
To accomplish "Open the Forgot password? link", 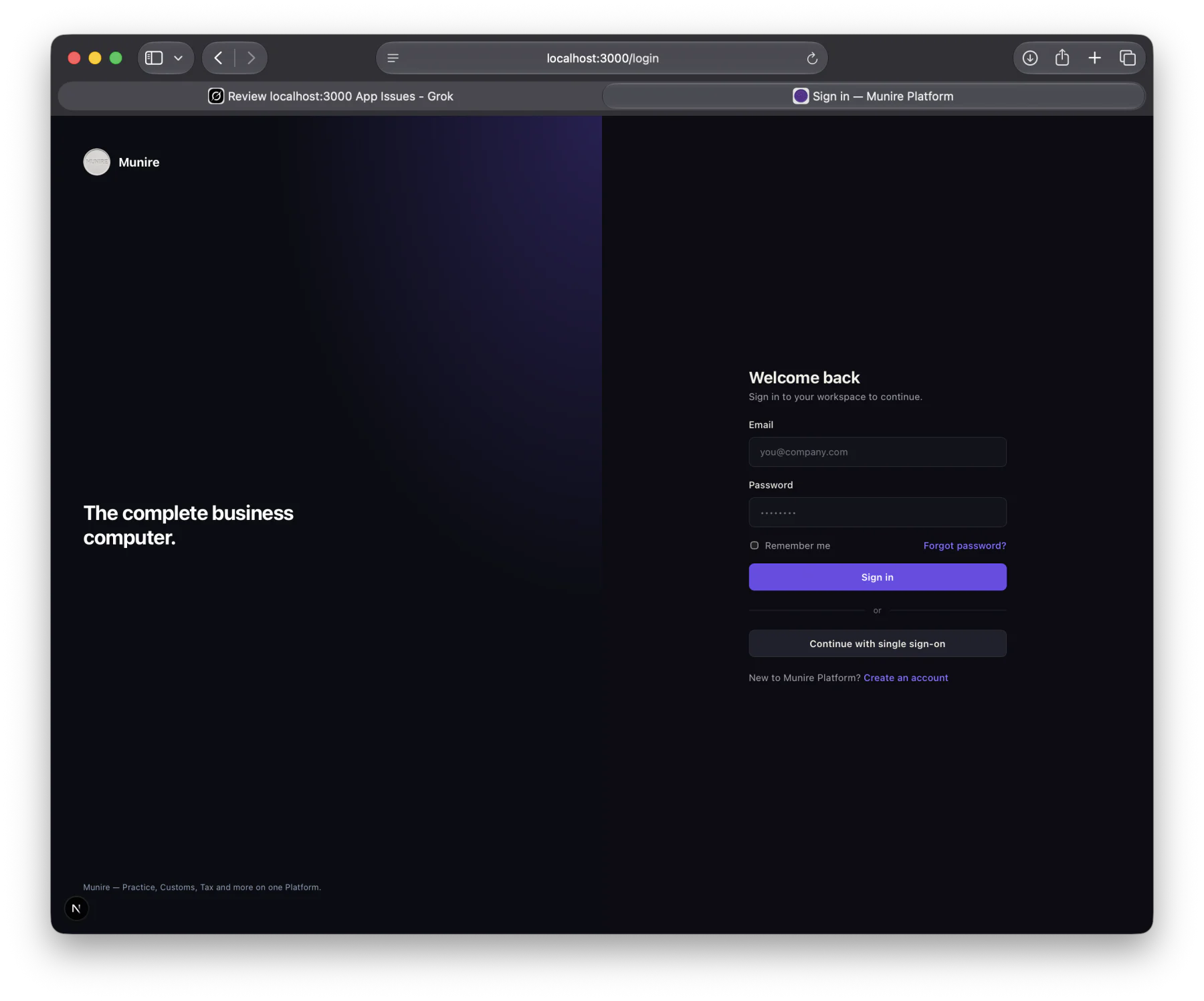I will coord(965,546).
